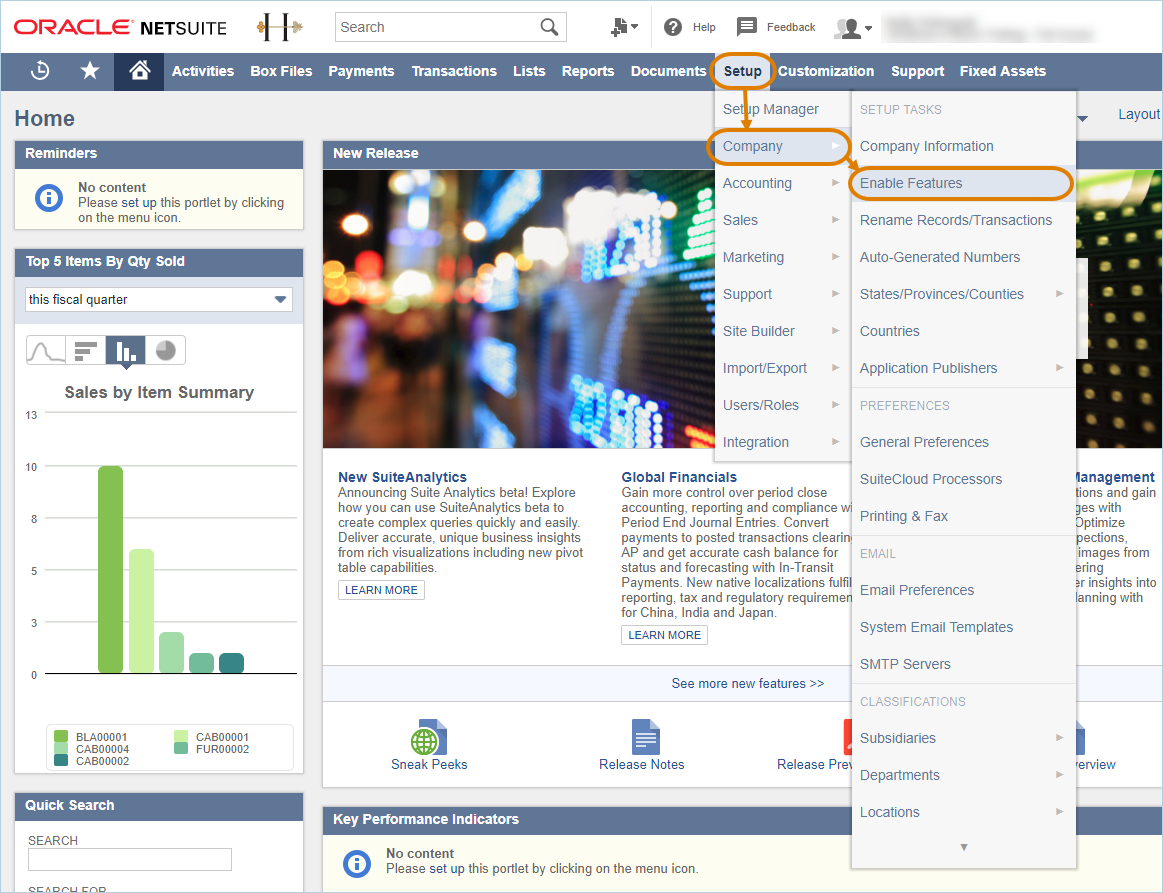Open See more new features link
The width and height of the screenshot is (1163, 893).
(x=748, y=683)
